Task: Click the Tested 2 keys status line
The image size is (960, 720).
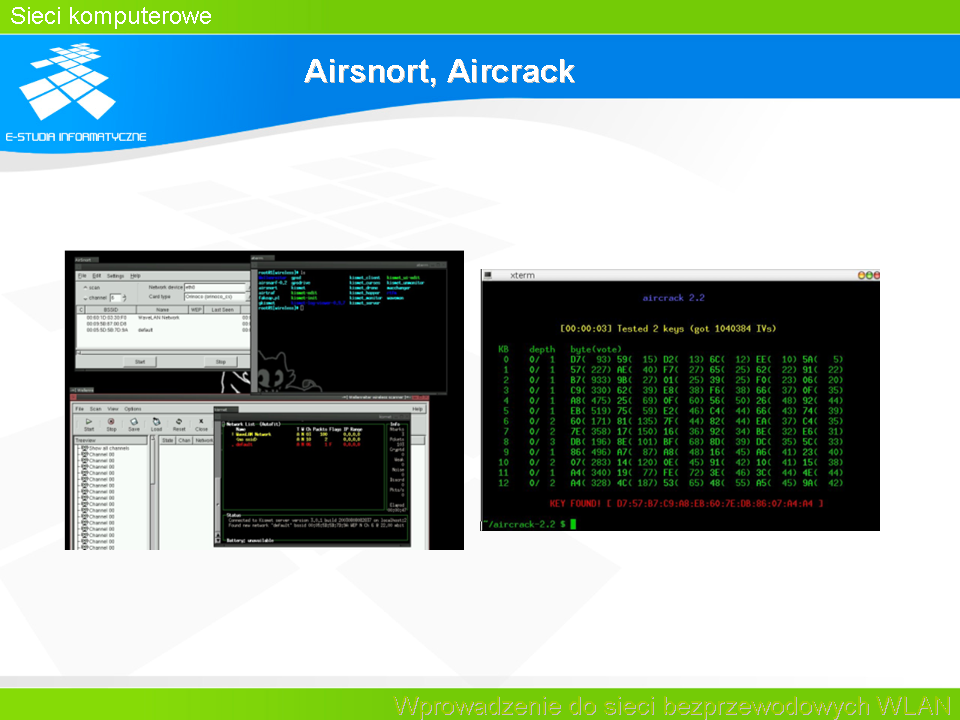Action: pos(668,329)
